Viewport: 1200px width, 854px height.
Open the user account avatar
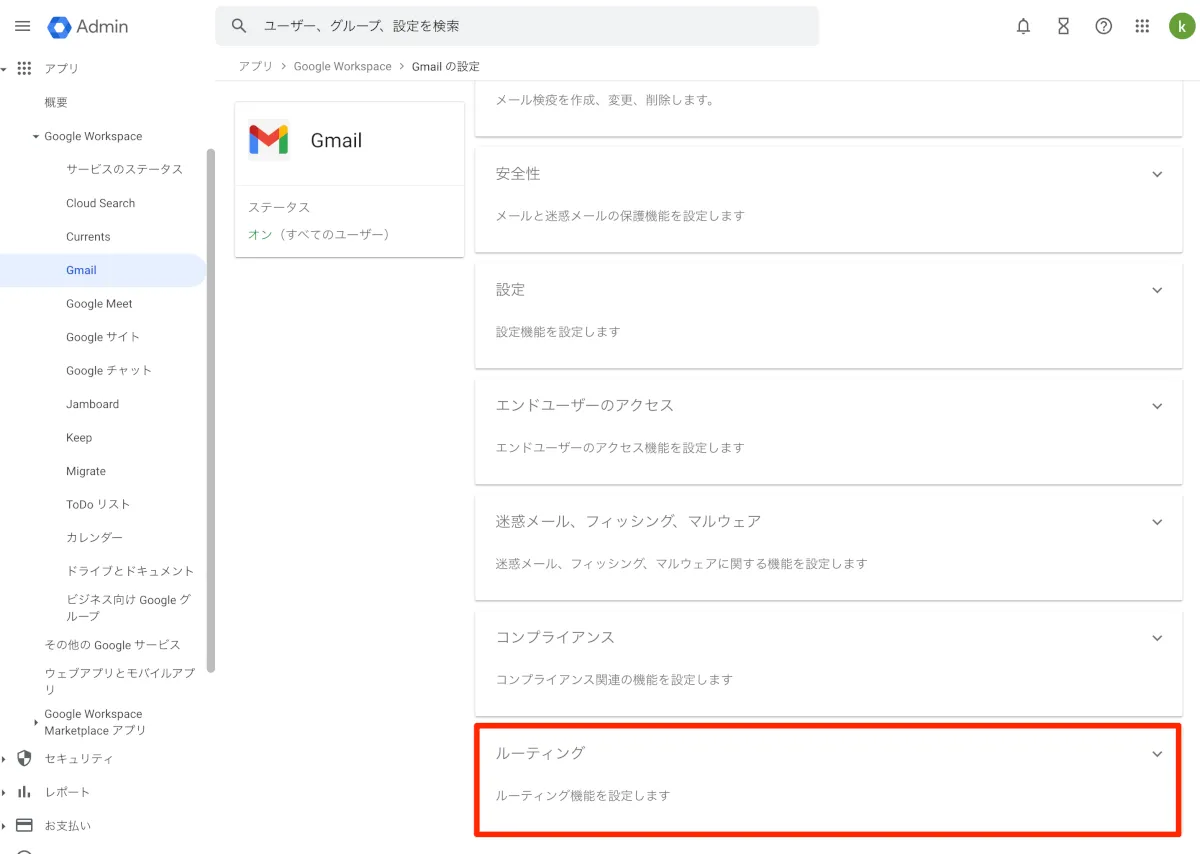[x=1182, y=27]
